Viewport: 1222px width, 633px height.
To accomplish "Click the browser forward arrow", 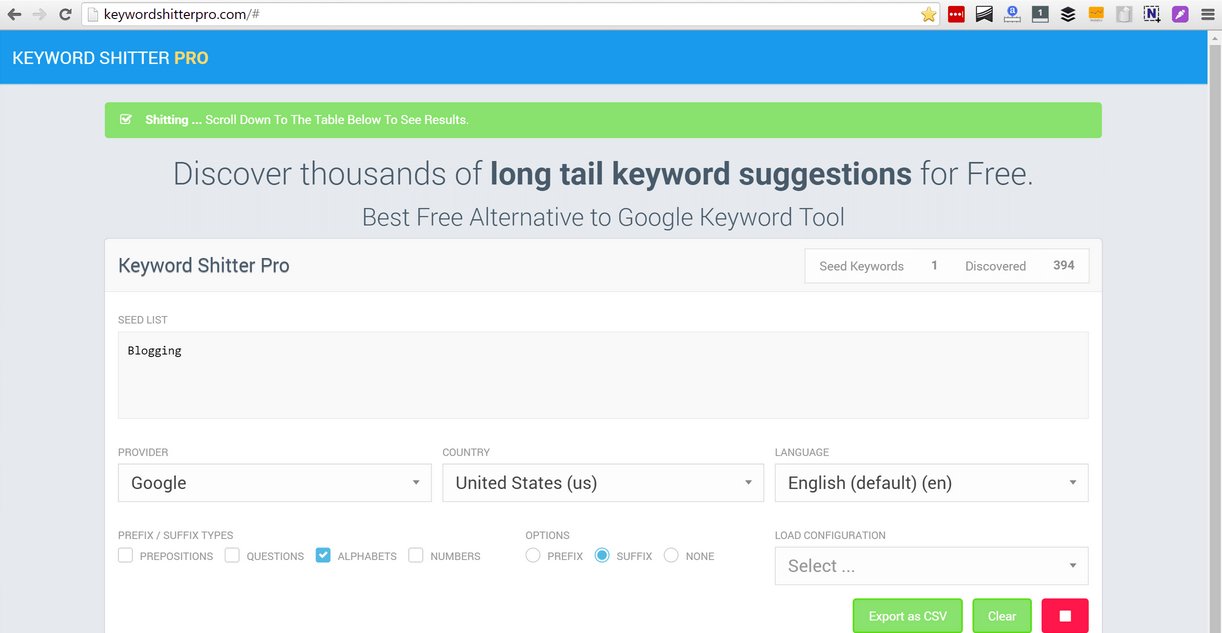I will [x=40, y=14].
